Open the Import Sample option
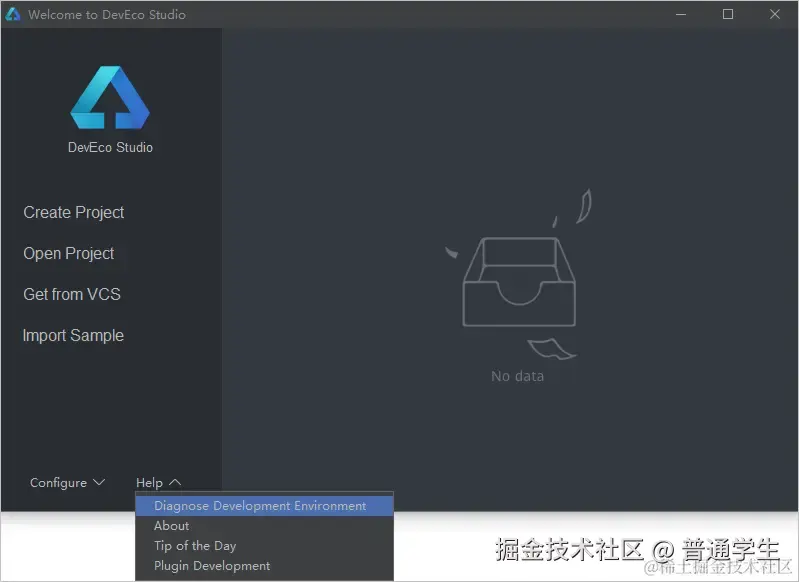Screen dimensions: 799x582 pyautogui.click(x=73, y=335)
